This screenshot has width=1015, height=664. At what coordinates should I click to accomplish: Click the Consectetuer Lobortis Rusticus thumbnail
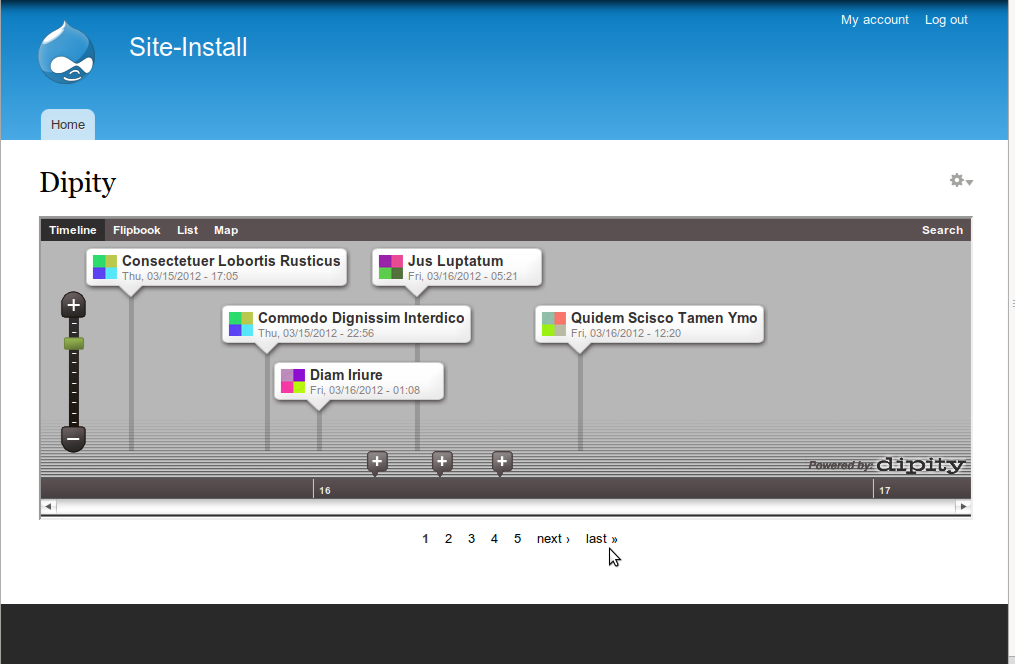tap(105, 267)
